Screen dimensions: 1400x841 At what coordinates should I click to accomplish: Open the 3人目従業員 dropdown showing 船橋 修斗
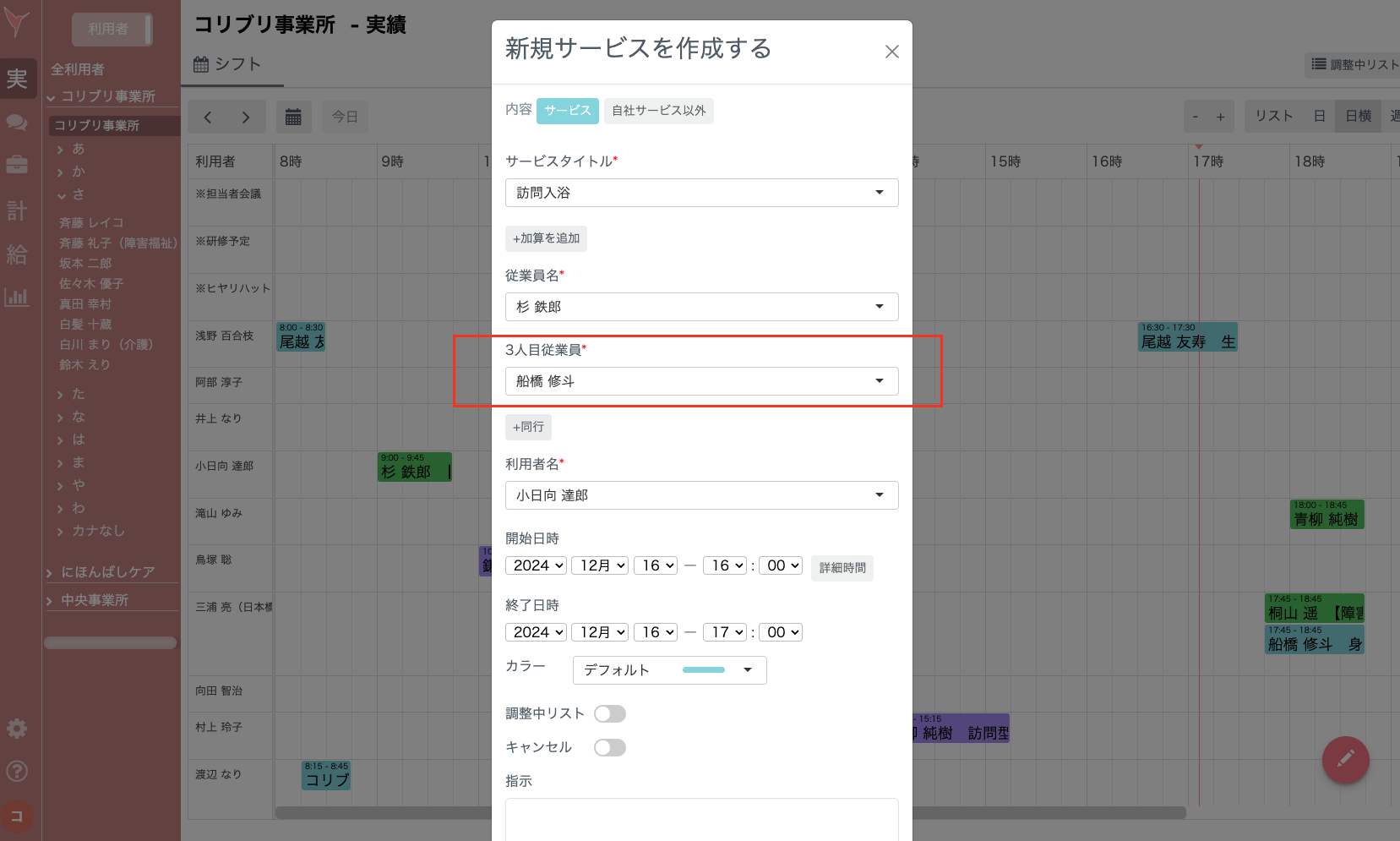pos(701,381)
